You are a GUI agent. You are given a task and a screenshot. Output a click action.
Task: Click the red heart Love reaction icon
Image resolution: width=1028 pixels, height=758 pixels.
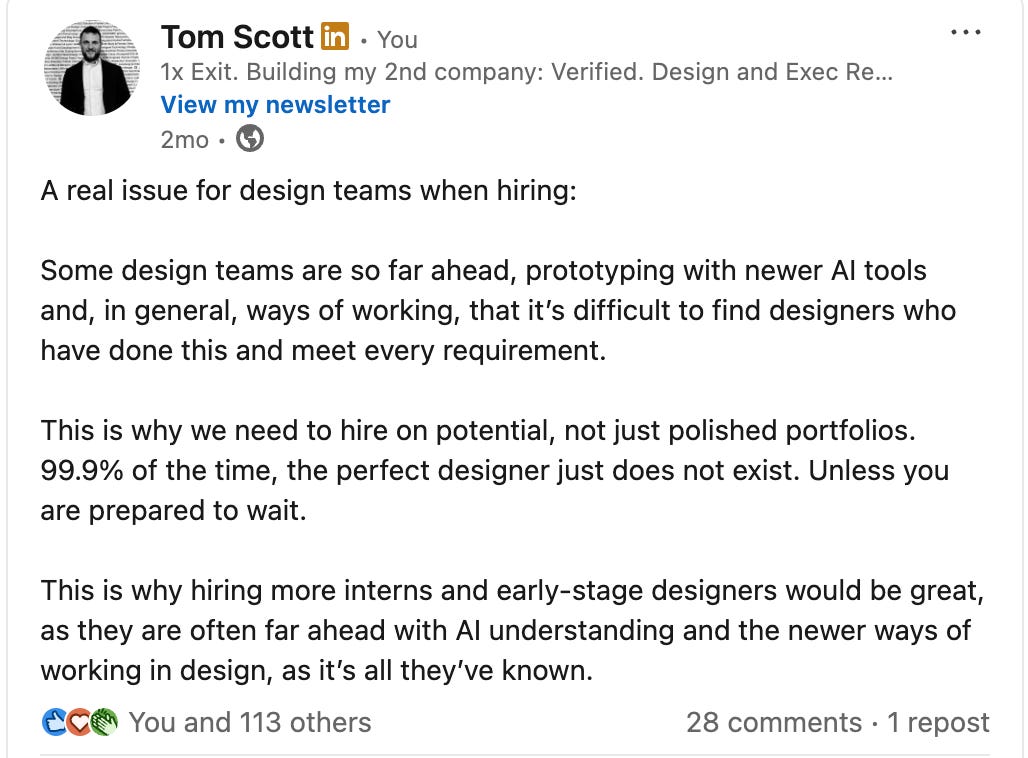(79, 723)
